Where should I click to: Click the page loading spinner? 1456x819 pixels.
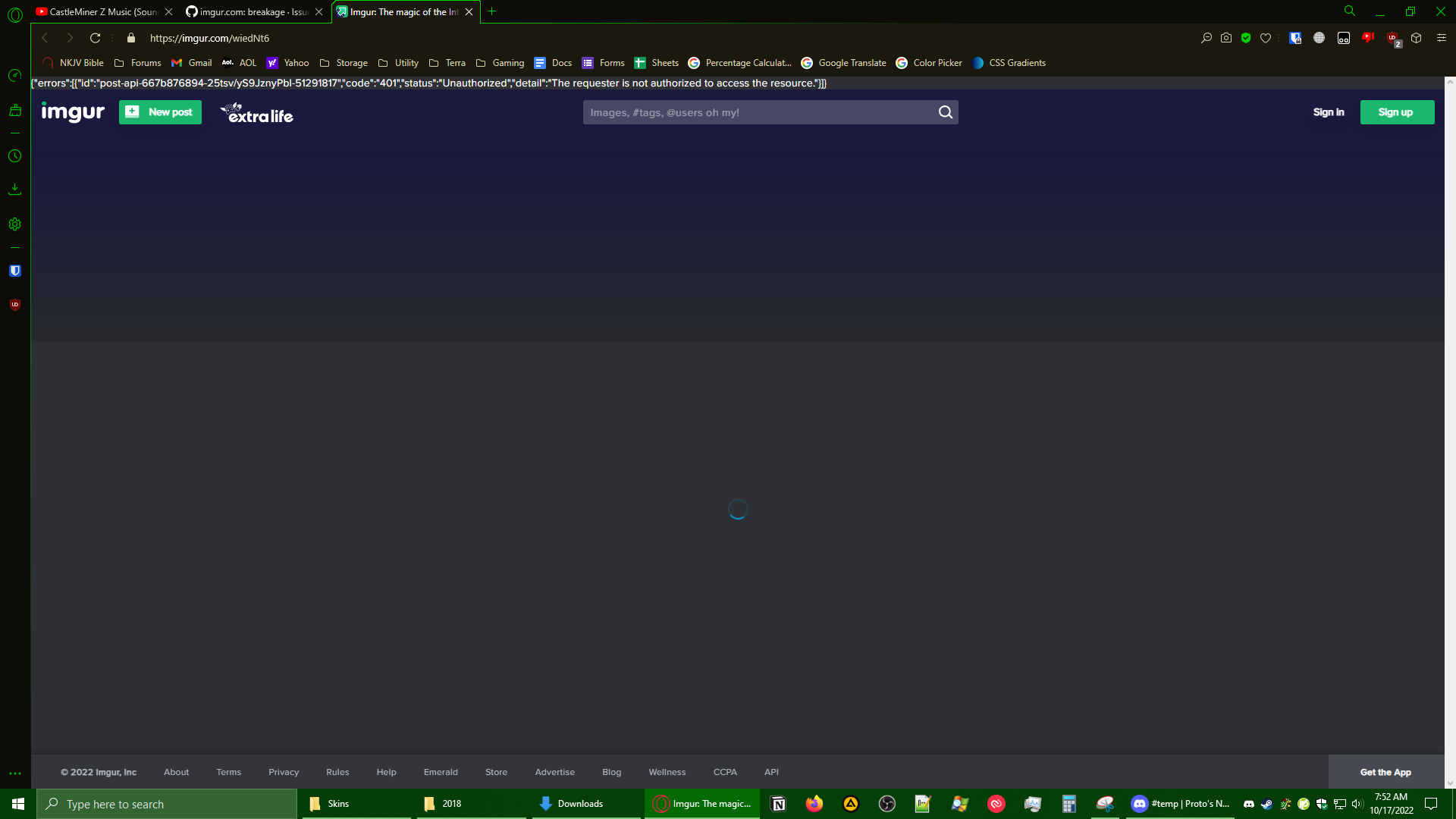738,509
